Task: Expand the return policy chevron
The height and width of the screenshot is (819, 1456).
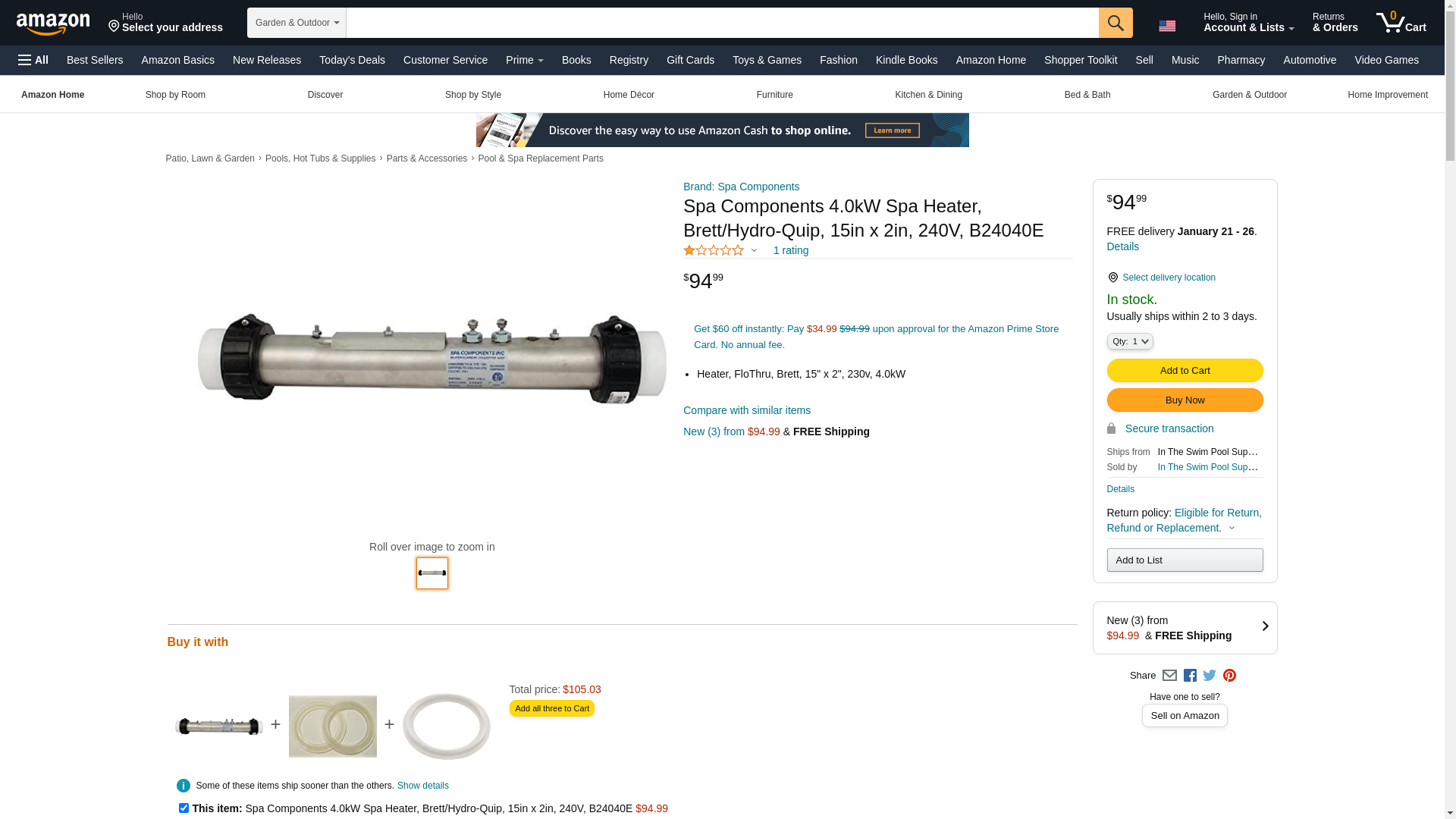Action: click(x=1232, y=529)
